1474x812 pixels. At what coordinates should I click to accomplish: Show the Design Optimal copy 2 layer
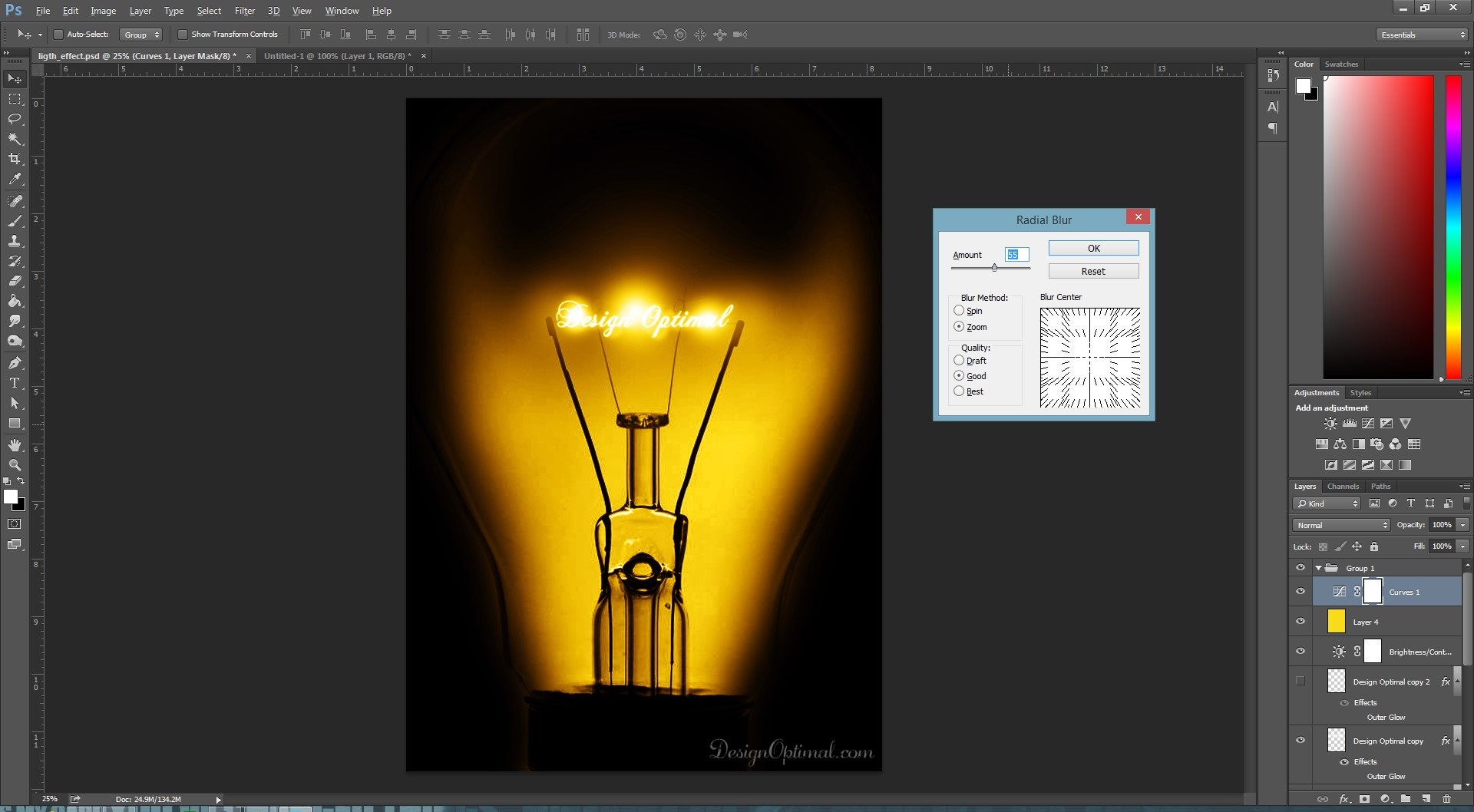(x=1300, y=681)
